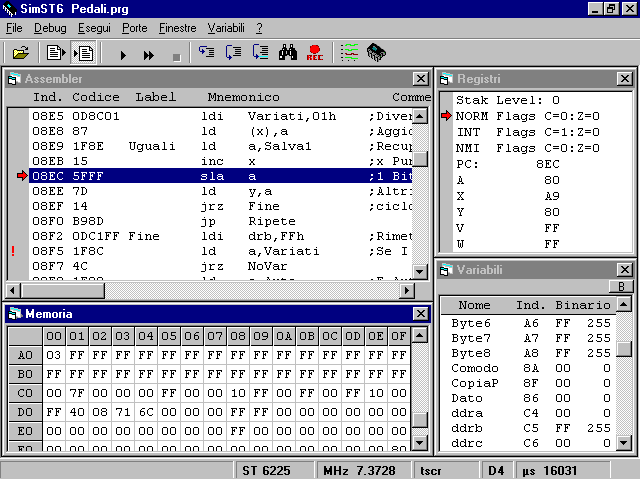Viewport: 640px width, 480px height.
Task: Select memory cell 7F in row C0
Action: (77, 393)
